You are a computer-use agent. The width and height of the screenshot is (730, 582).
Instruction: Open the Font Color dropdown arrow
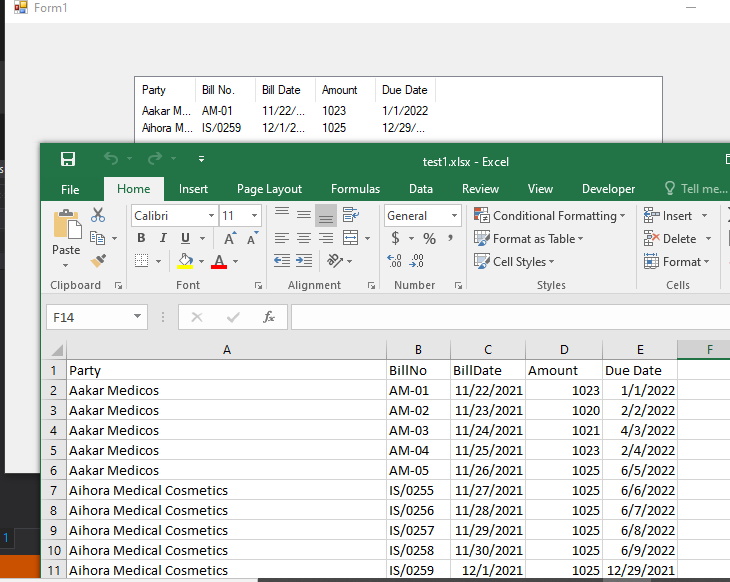pyautogui.click(x=236, y=262)
